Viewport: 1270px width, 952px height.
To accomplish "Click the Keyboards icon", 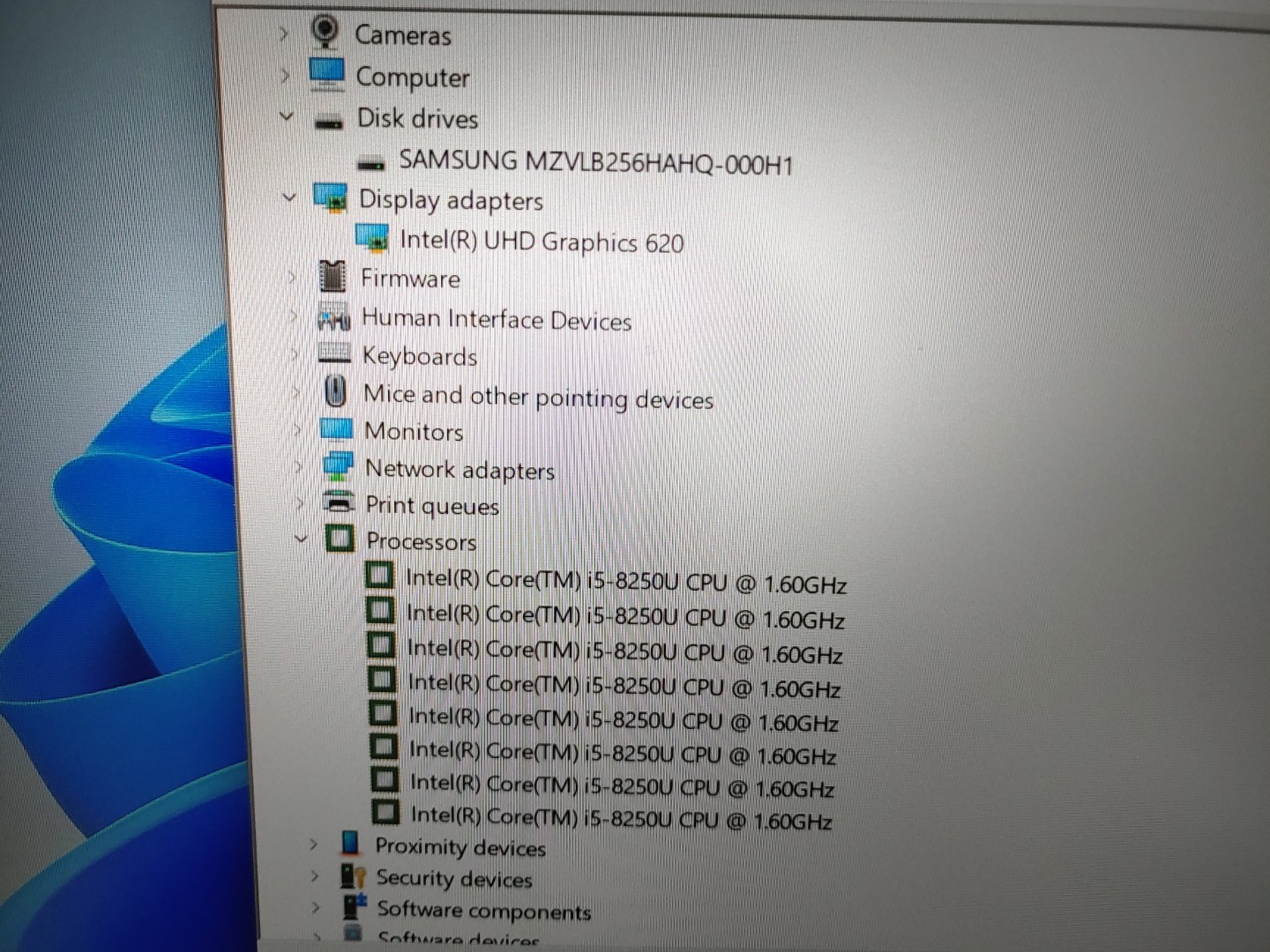I will coord(334,354).
